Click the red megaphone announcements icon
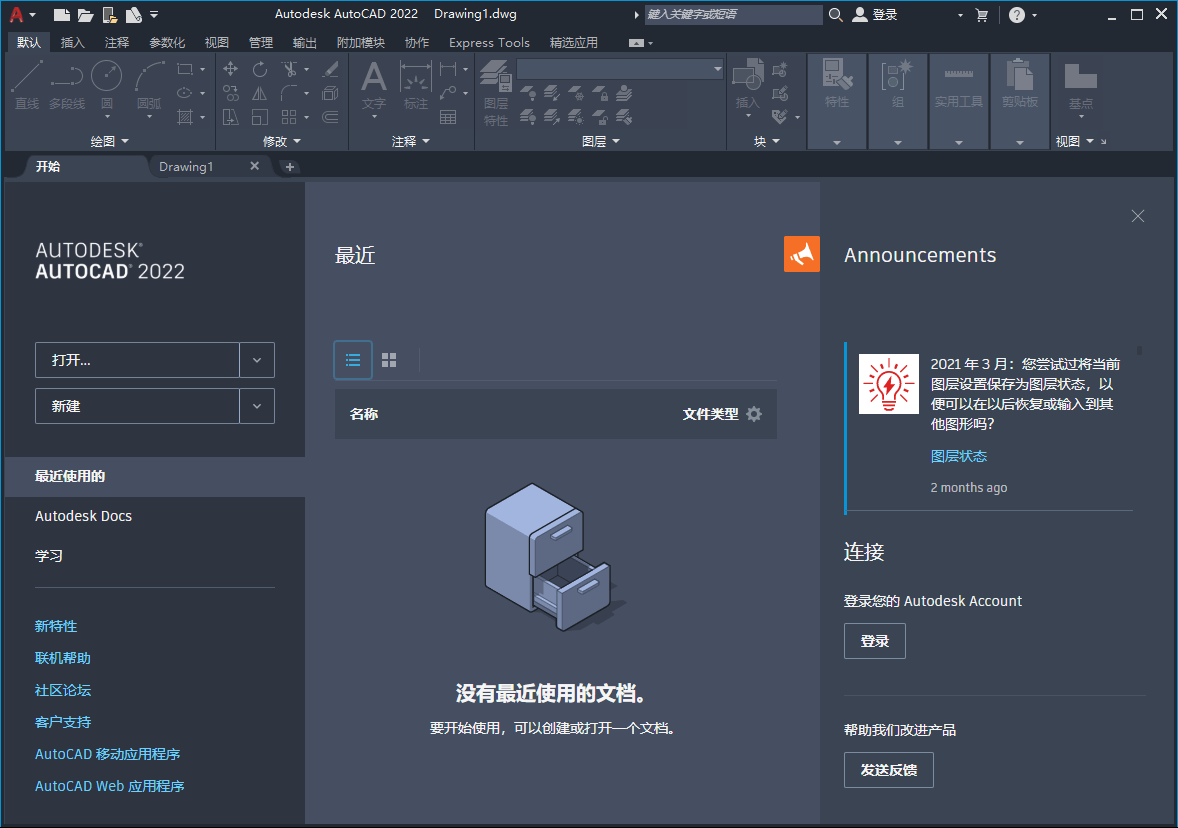The width and height of the screenshot is (1178, 828). point(801,254)
